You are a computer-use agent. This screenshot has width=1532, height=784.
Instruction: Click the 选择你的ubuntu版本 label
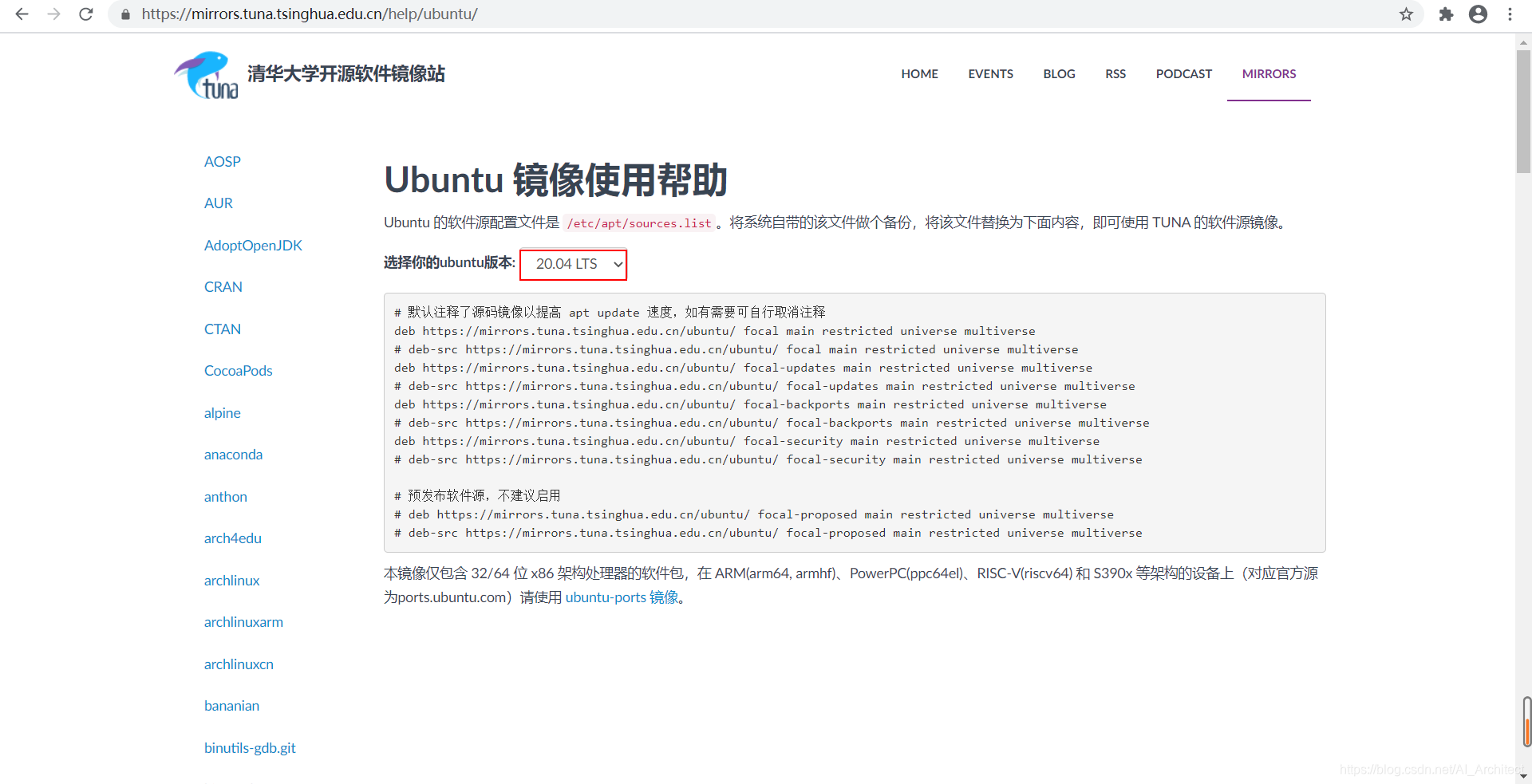click(x=449, y=262)
